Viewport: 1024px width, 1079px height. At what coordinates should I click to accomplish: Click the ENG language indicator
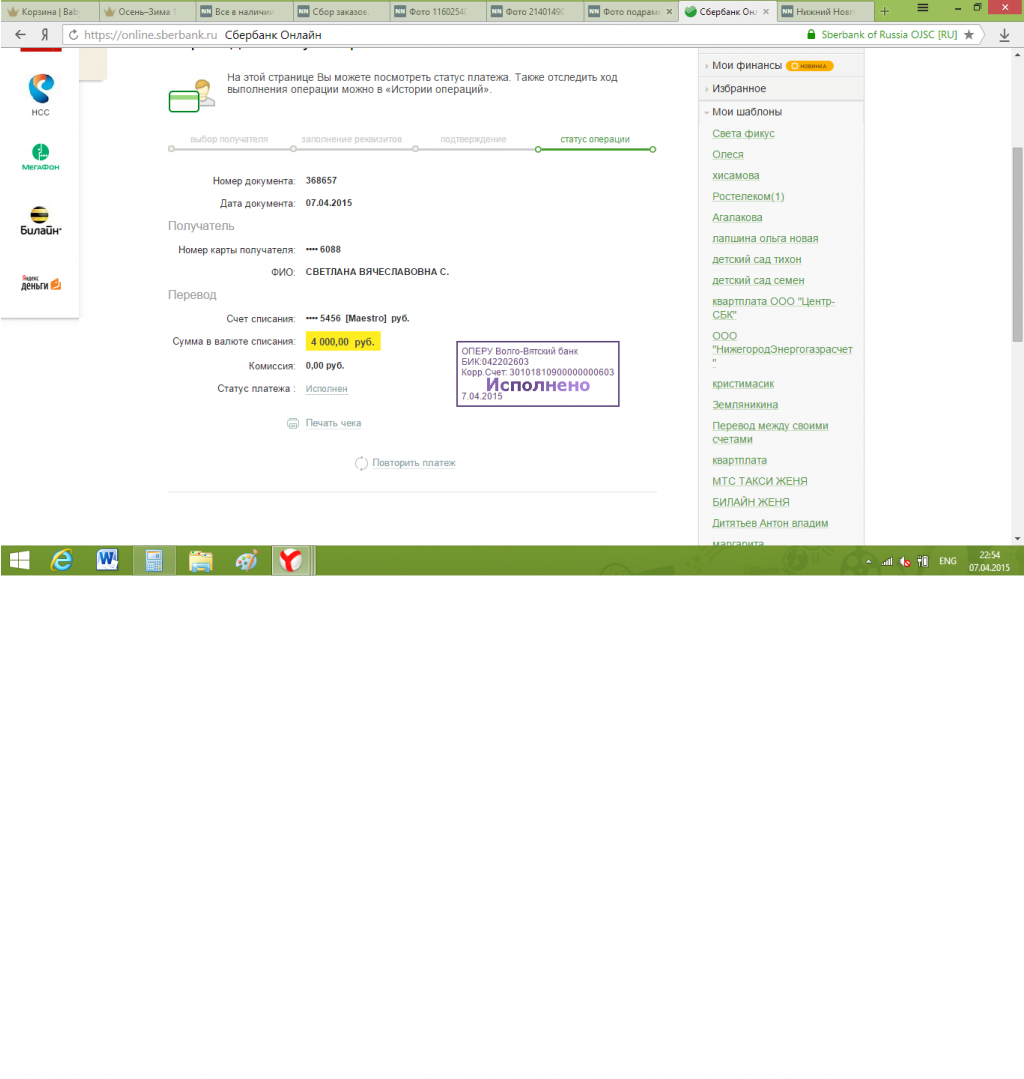948,562
